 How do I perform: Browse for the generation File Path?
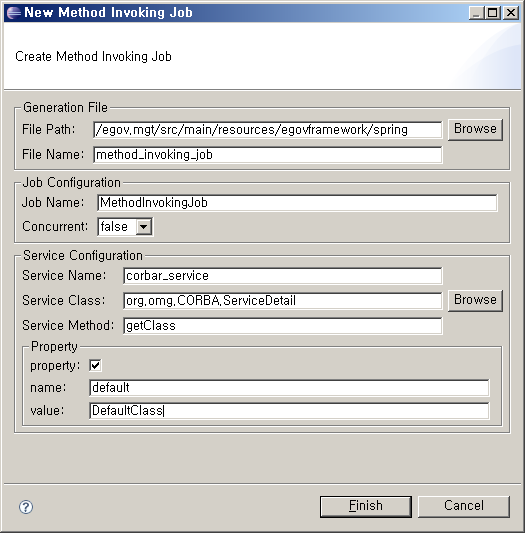tap(475, 130)
